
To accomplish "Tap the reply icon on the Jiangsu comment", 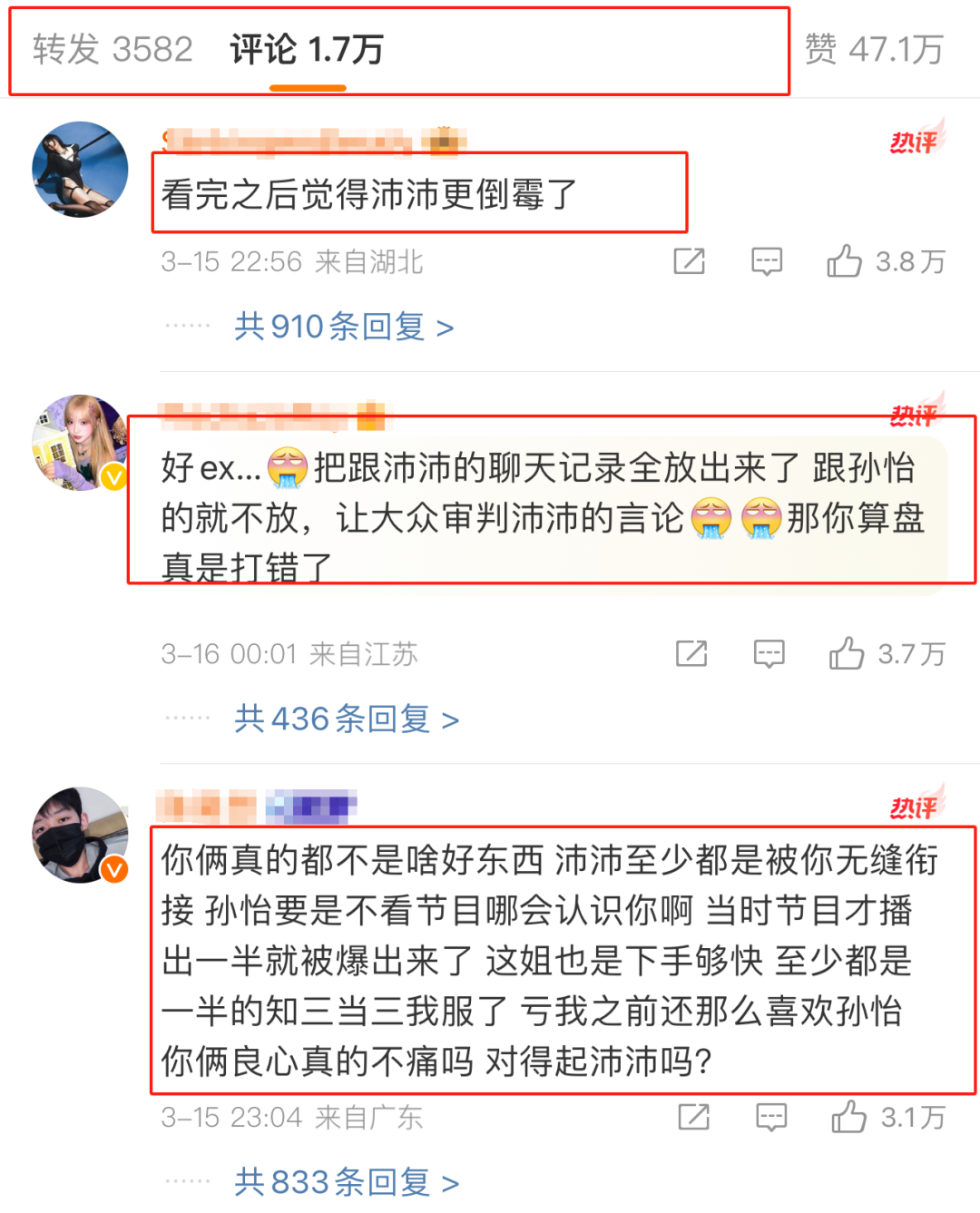I will tap(769, 653).
